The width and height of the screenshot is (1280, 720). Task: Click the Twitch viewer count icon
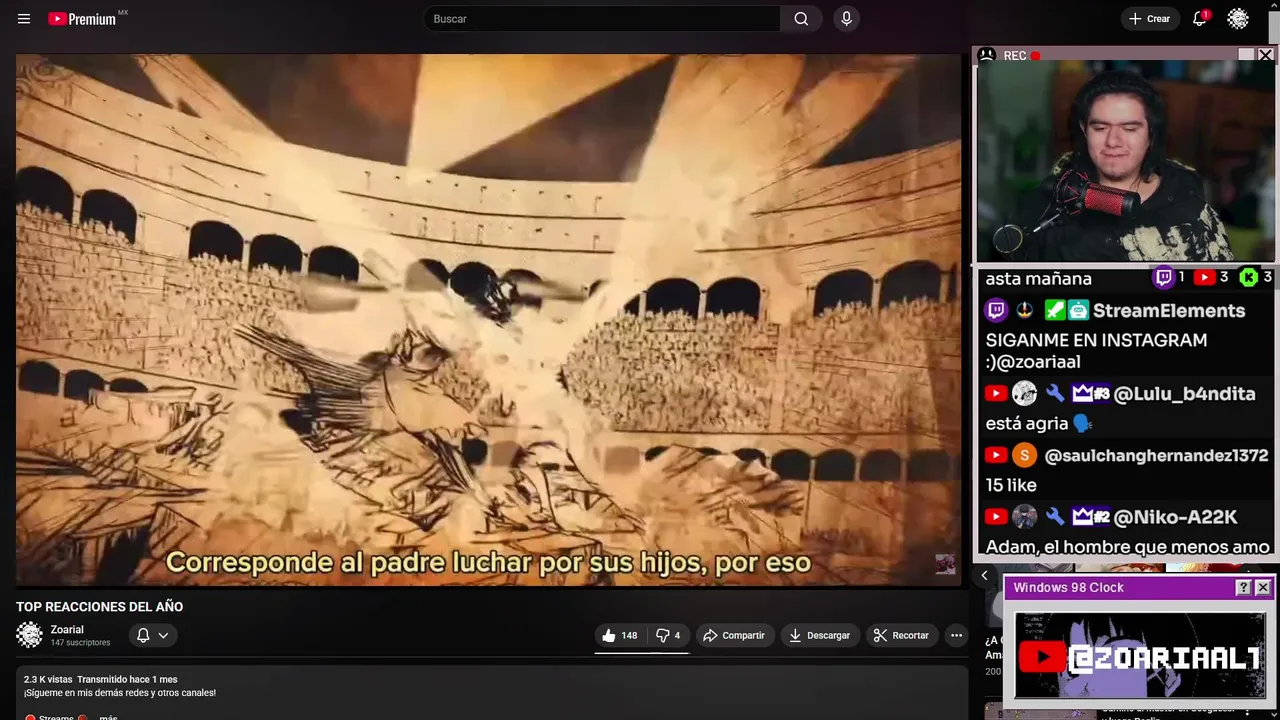point(1164,278)
